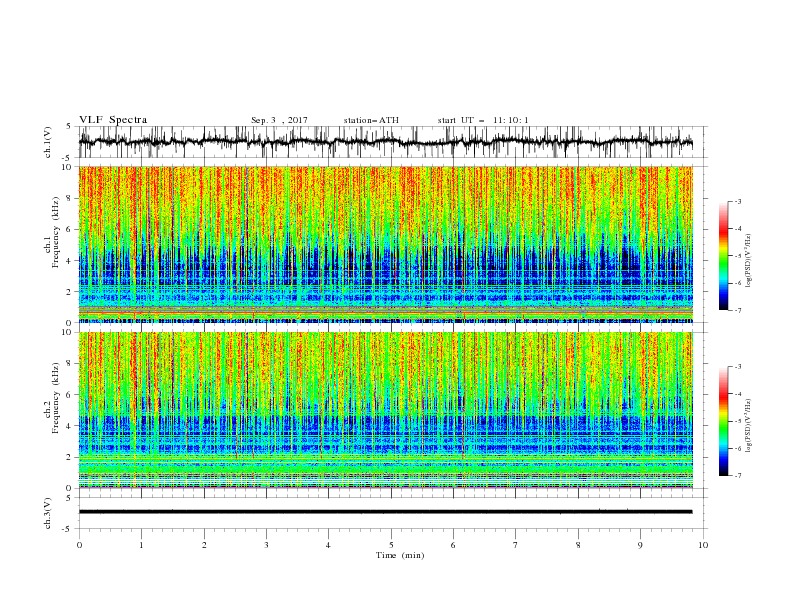
Task: Click the '-7' tick on the lower colorbar
Action: coord(737,476)
